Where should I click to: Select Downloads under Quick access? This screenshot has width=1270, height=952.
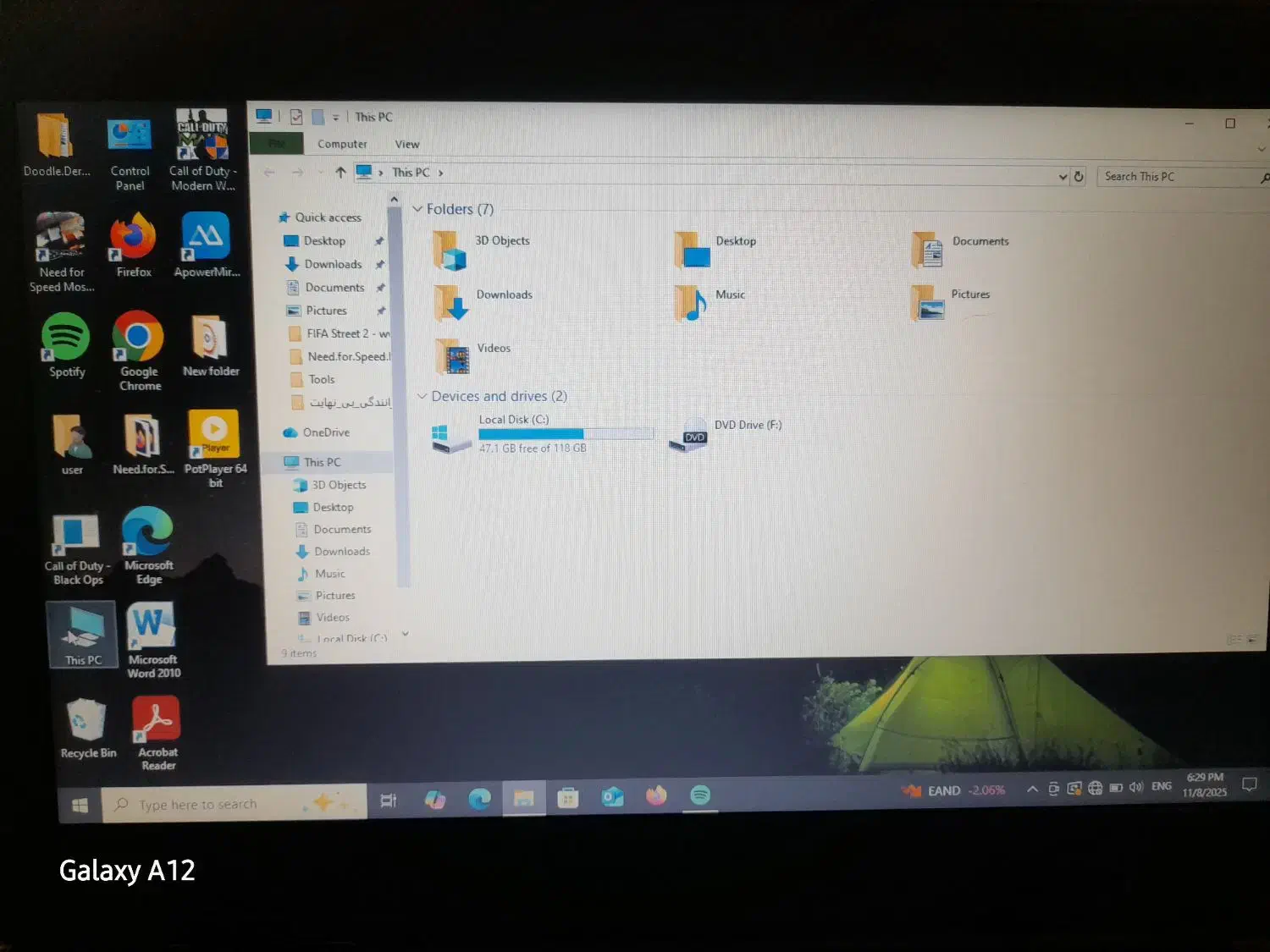click(333, 264)
